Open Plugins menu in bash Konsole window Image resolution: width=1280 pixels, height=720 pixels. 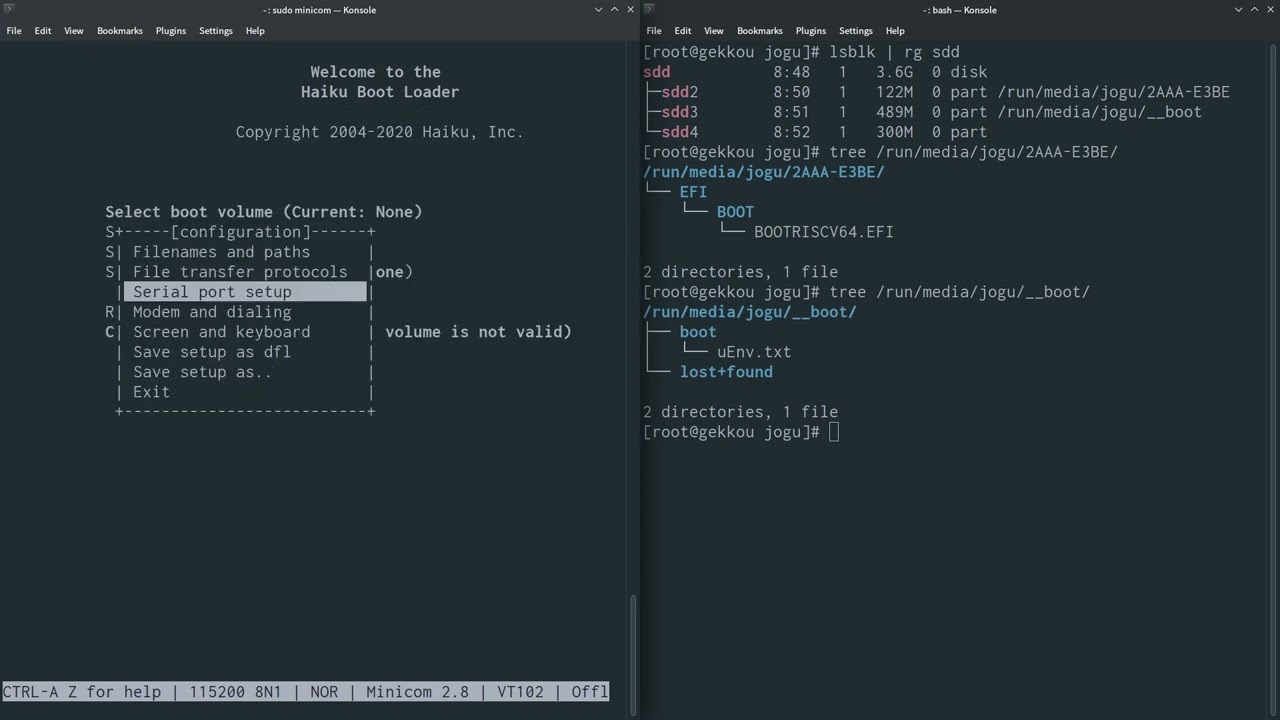pos(811,31)
